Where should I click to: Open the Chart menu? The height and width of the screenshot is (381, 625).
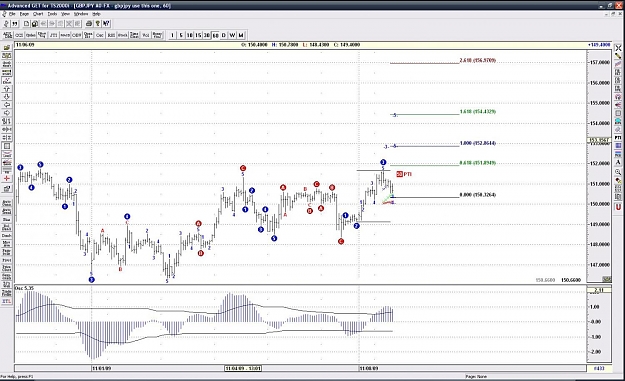(38, 14)
